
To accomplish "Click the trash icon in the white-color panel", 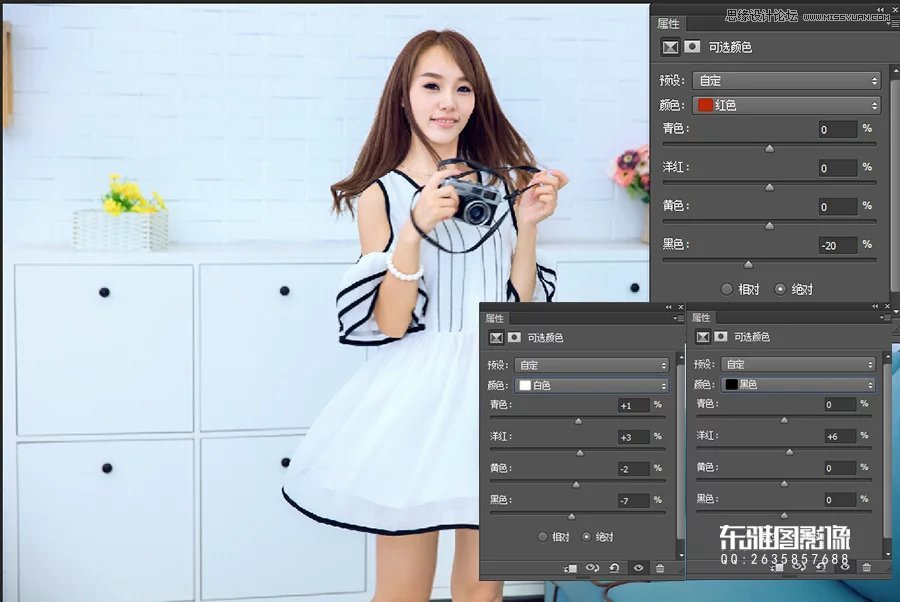I will coord(660,568).
